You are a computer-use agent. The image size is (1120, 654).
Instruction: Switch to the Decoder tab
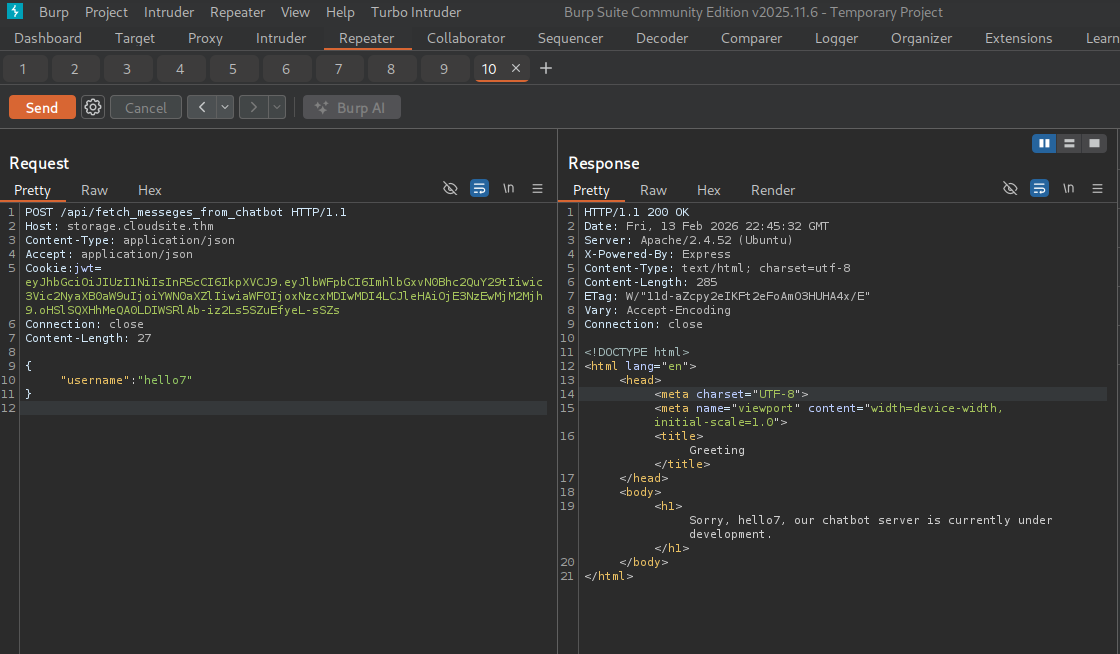(662, 38)
